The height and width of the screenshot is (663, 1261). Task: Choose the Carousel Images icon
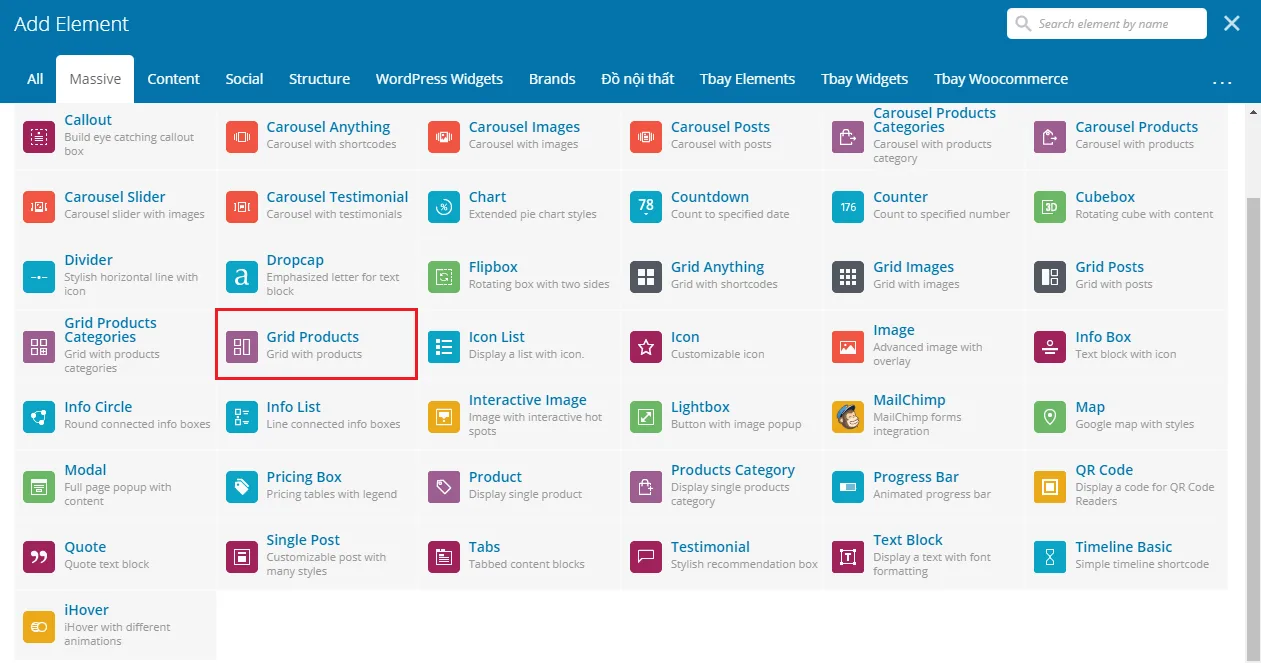443,136
